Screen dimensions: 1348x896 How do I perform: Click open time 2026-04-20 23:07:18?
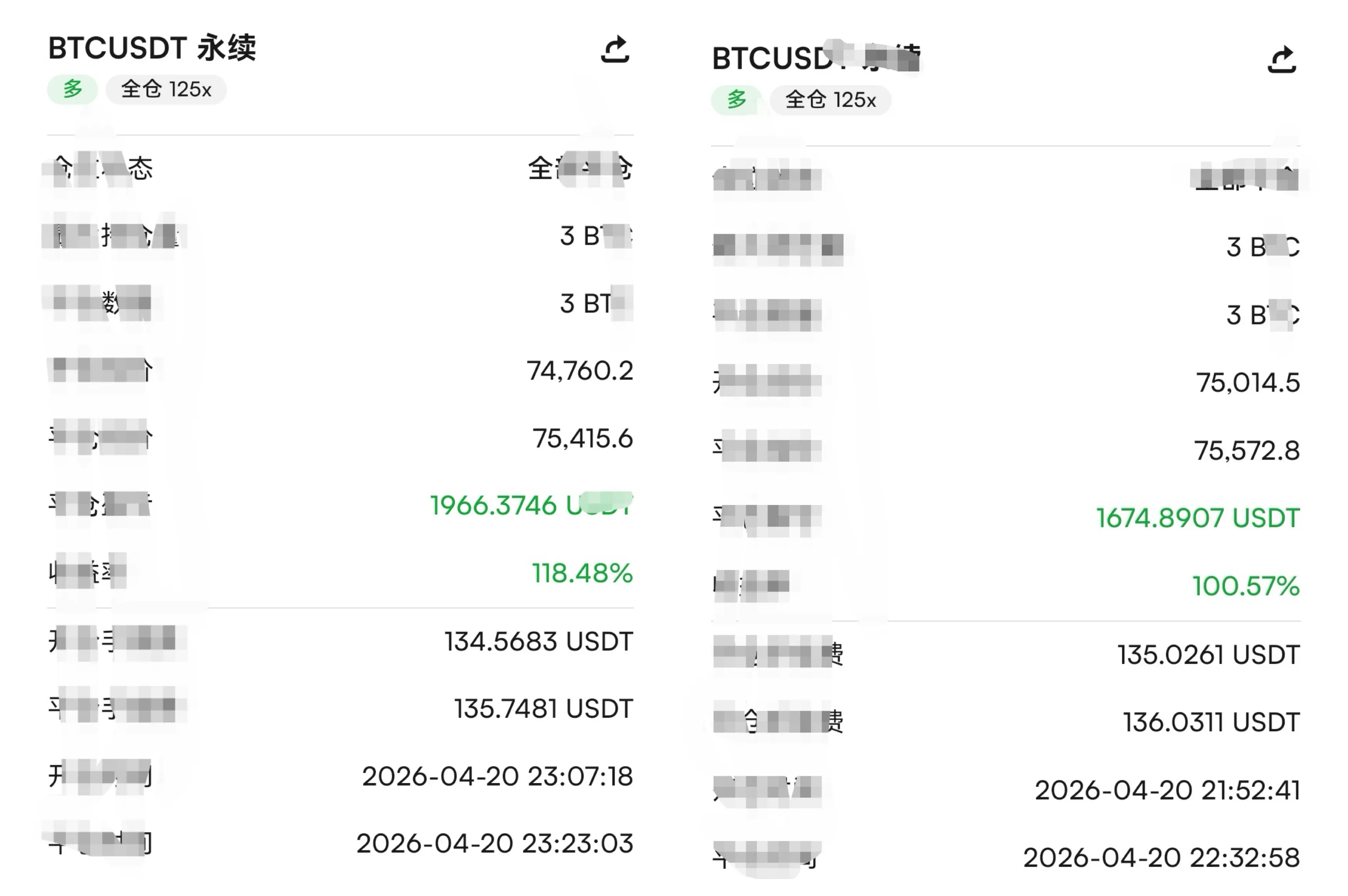[498, 776]
